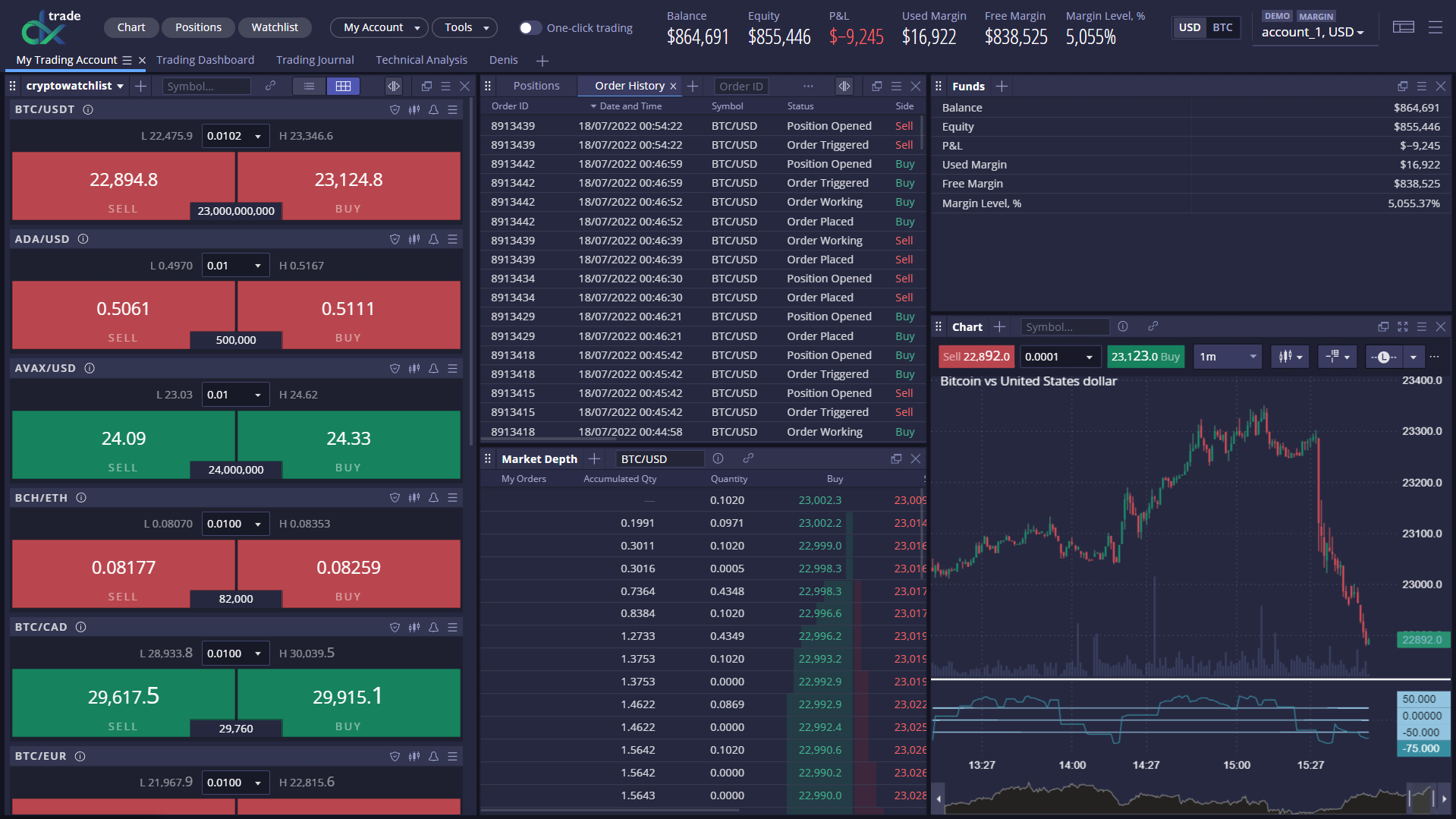The height and width of the screenshot is (819, 1456).
Task: Click the BTC/USDT price alert bell icon
Action: (433, 110)
